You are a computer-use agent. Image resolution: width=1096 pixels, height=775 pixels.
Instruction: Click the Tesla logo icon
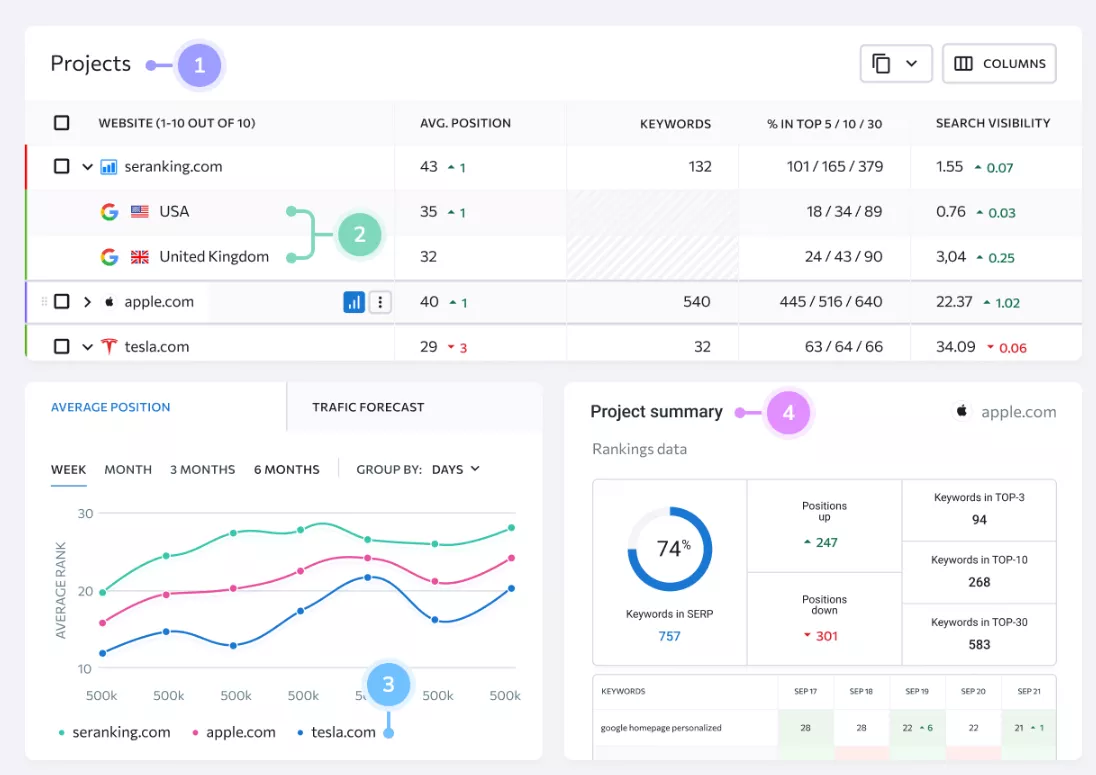tap(109, 347)
